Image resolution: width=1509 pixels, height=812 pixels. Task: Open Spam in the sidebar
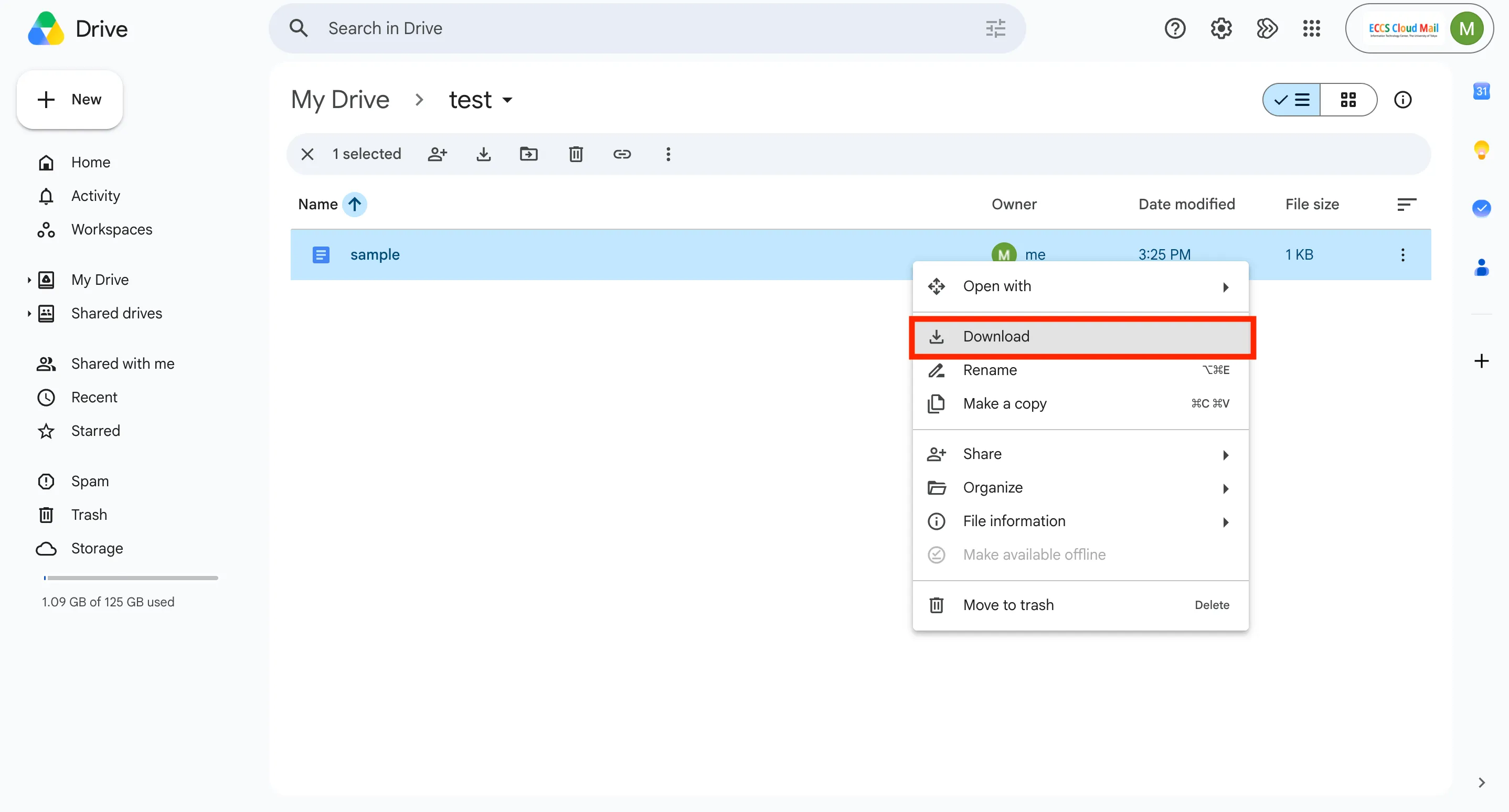click(90, 481)
